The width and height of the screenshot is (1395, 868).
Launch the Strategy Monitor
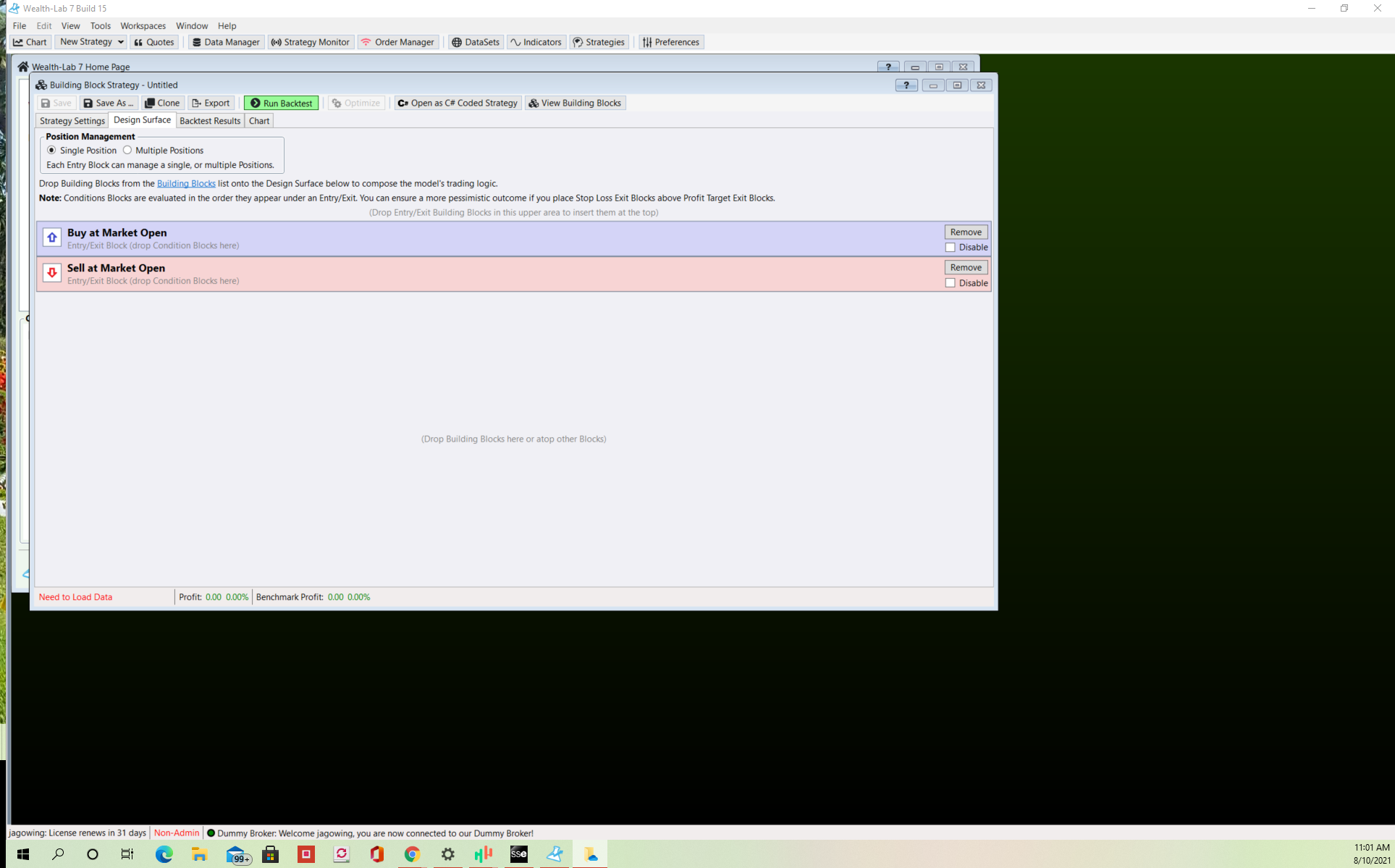point(311,42)
